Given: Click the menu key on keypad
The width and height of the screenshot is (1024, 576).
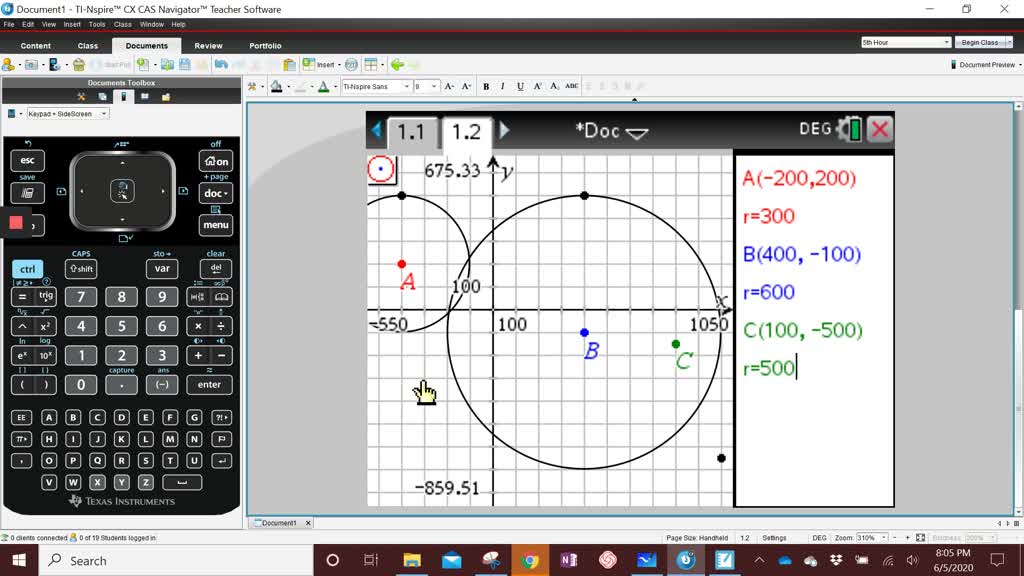Looking at the screenshot, I should [x=216, y=225].
